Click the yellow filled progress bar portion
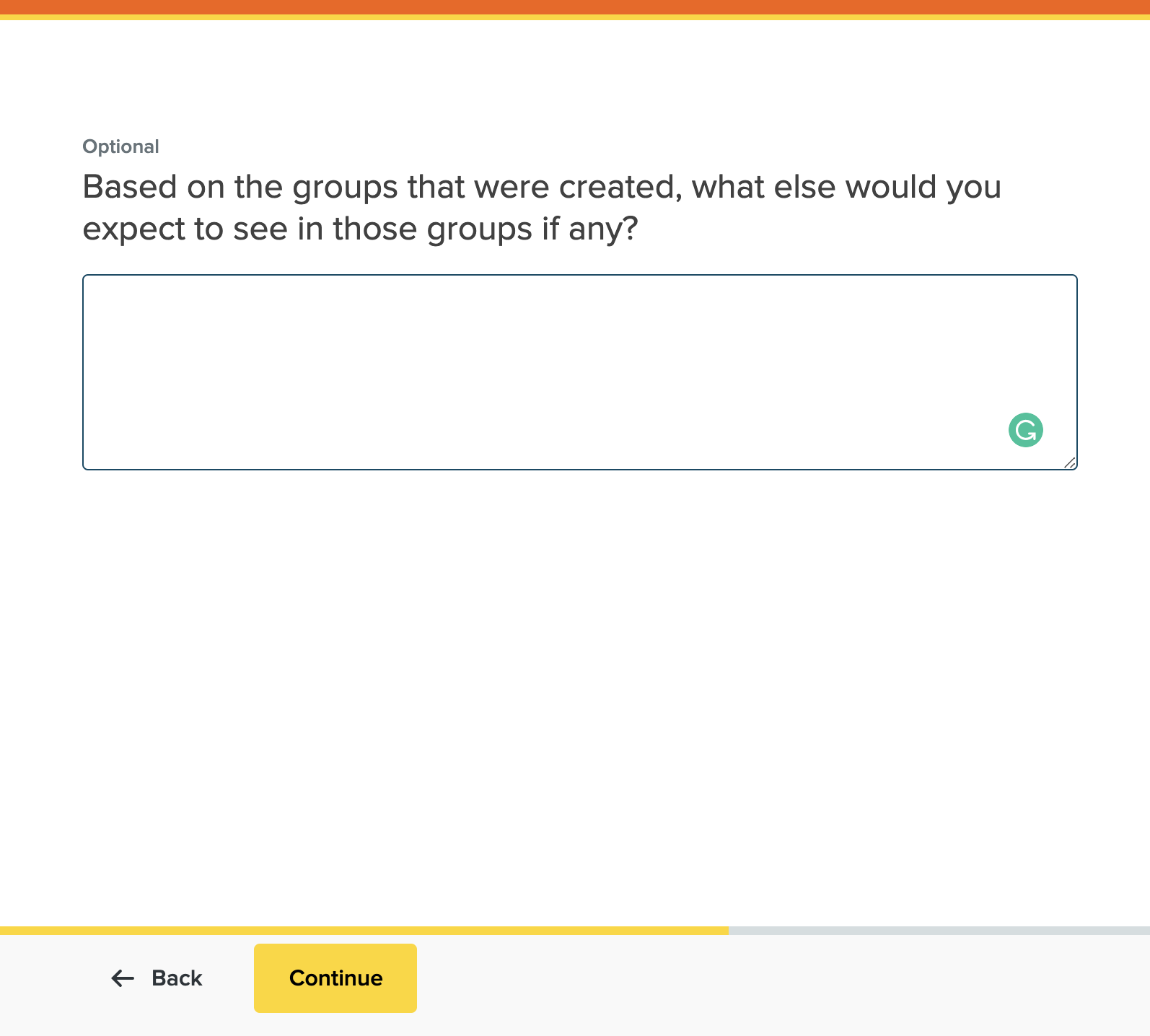This screenshot has height=1036, width=1150. click(x=361, y=931)
